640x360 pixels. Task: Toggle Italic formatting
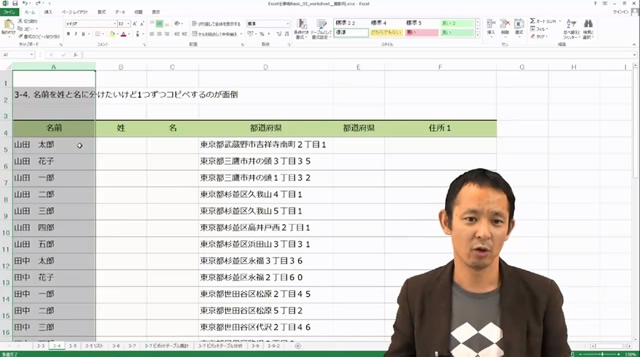[x=76, y=34]
